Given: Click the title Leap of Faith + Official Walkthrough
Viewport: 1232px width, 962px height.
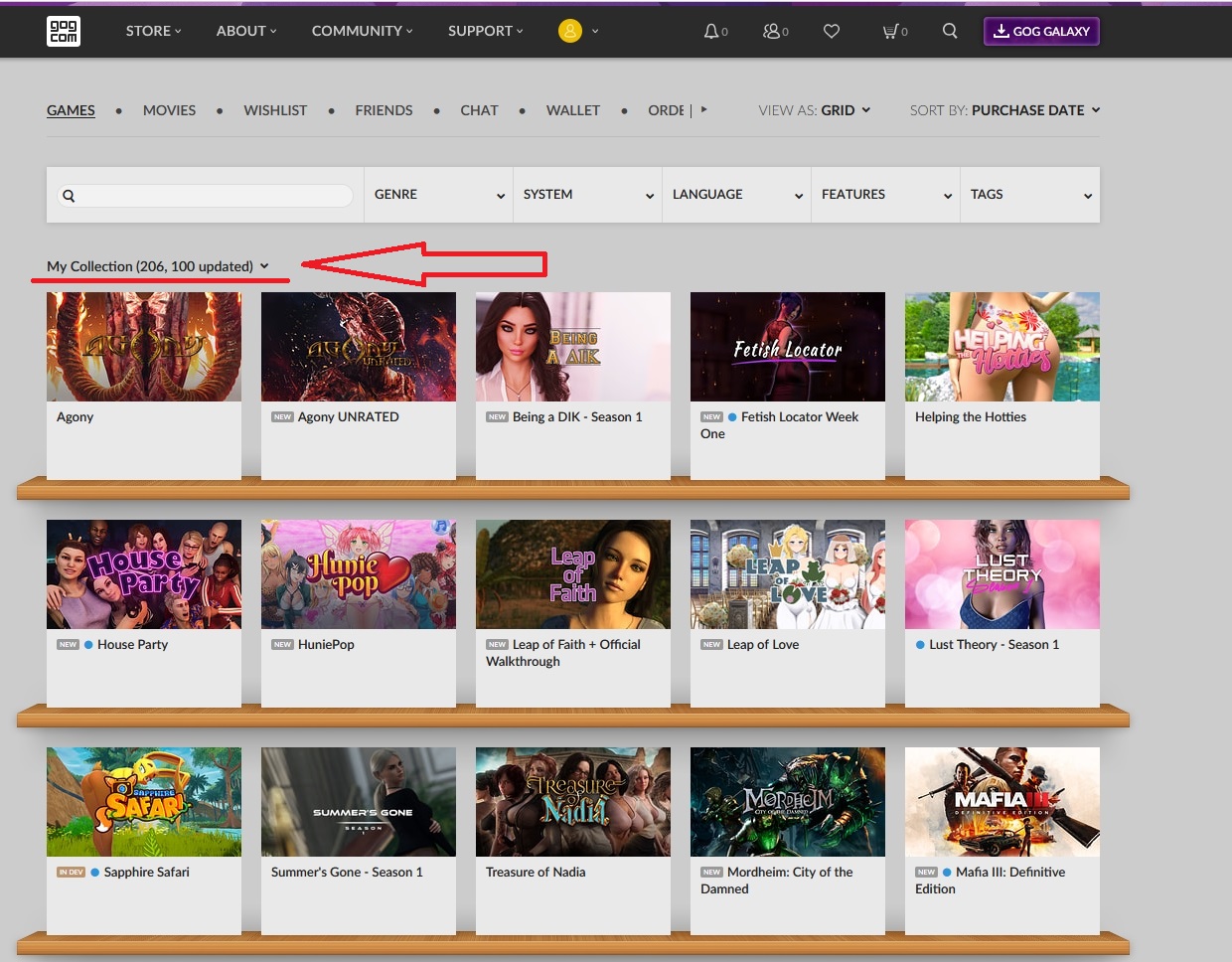Looking at the screenshot, I should (x=563, y=653).
